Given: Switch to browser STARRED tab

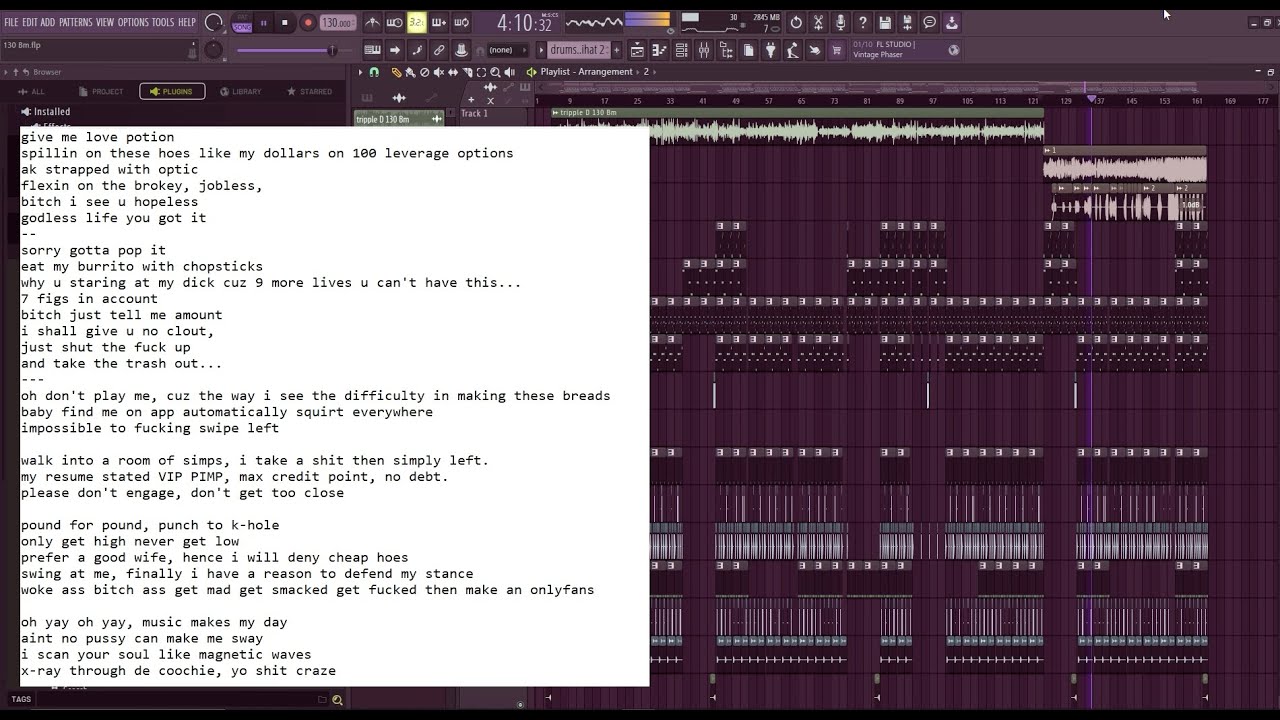Looking at the screenshot, I should point(309,91).
